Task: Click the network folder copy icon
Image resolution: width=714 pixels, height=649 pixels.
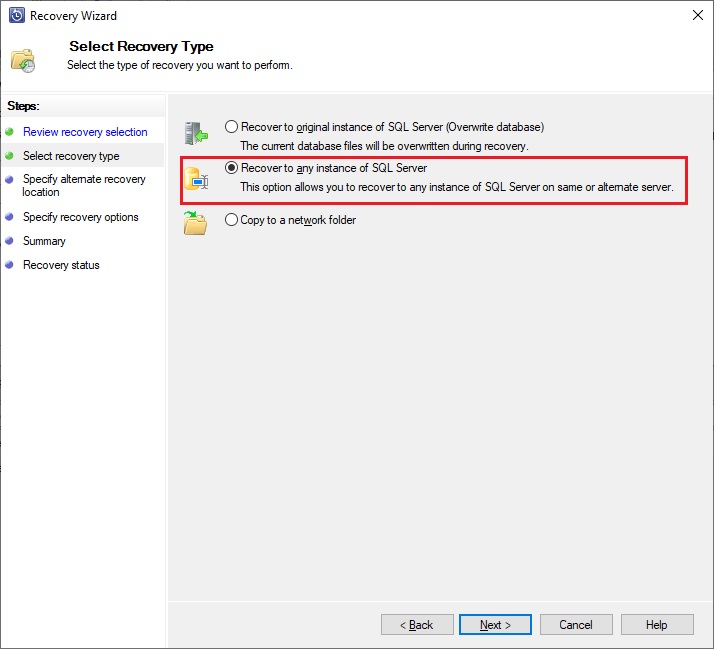Action: click(195, 223)
